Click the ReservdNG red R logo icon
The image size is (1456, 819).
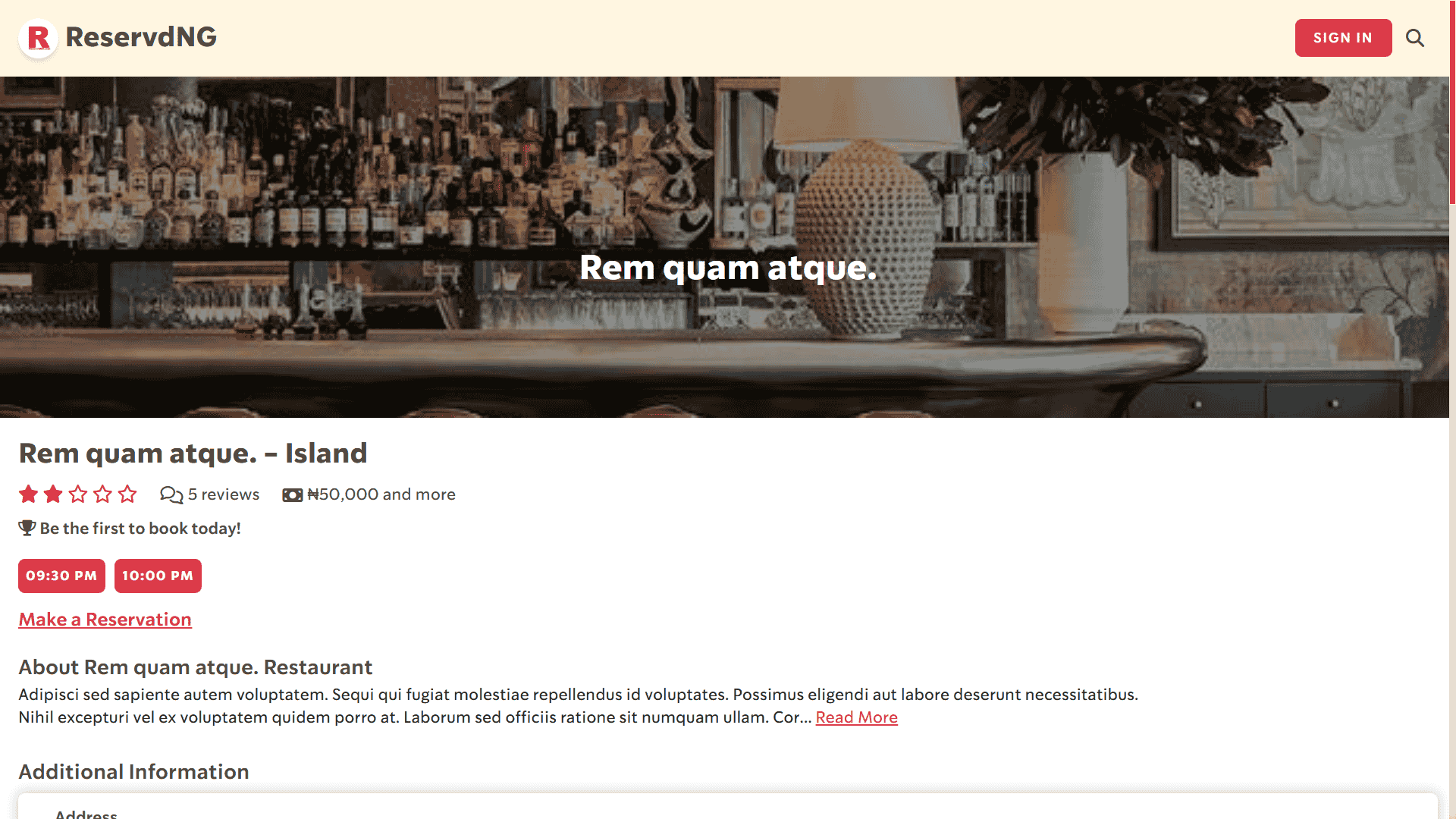[38, 38]
